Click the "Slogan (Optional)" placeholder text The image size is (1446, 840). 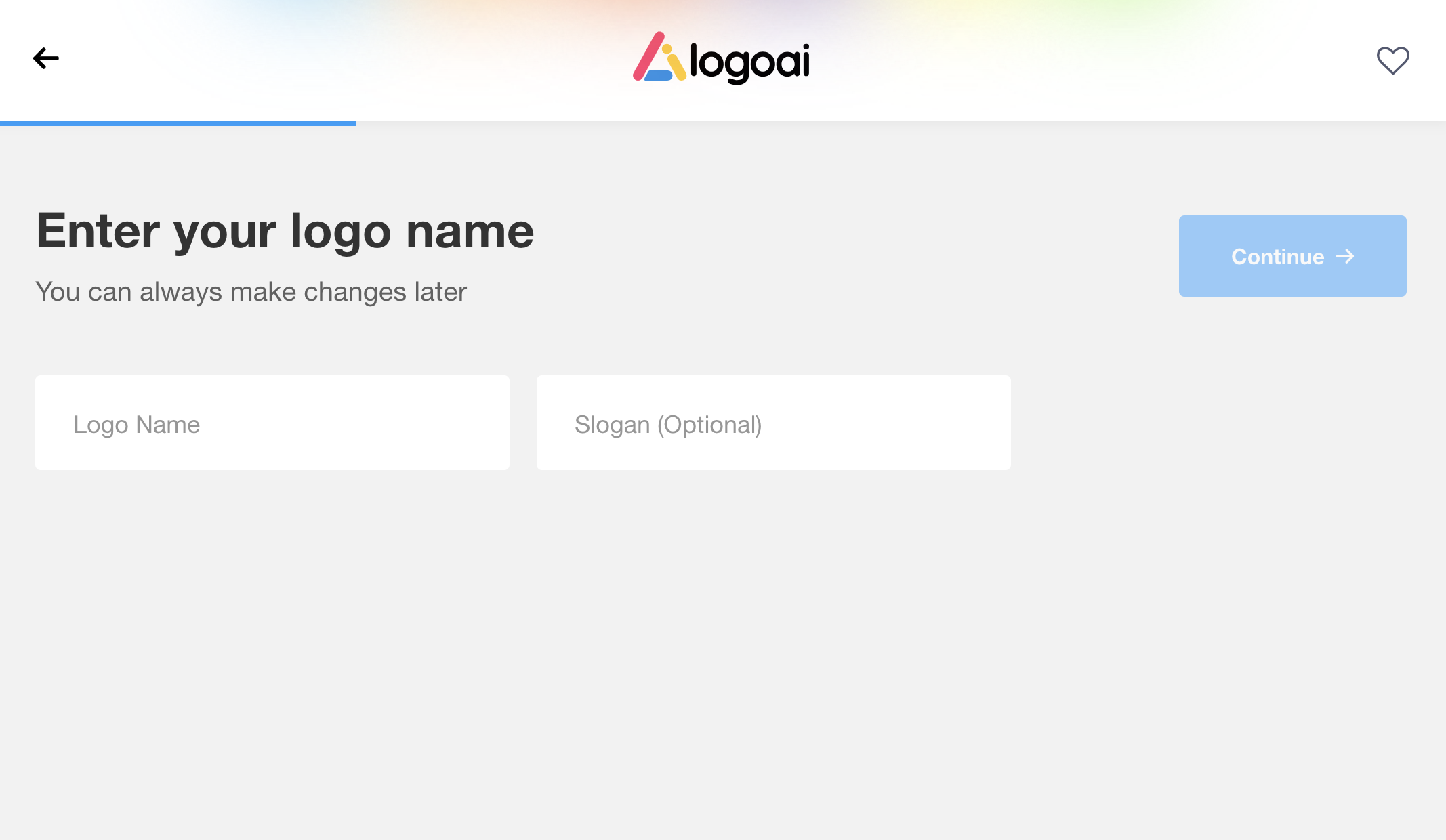click(668, 425)
